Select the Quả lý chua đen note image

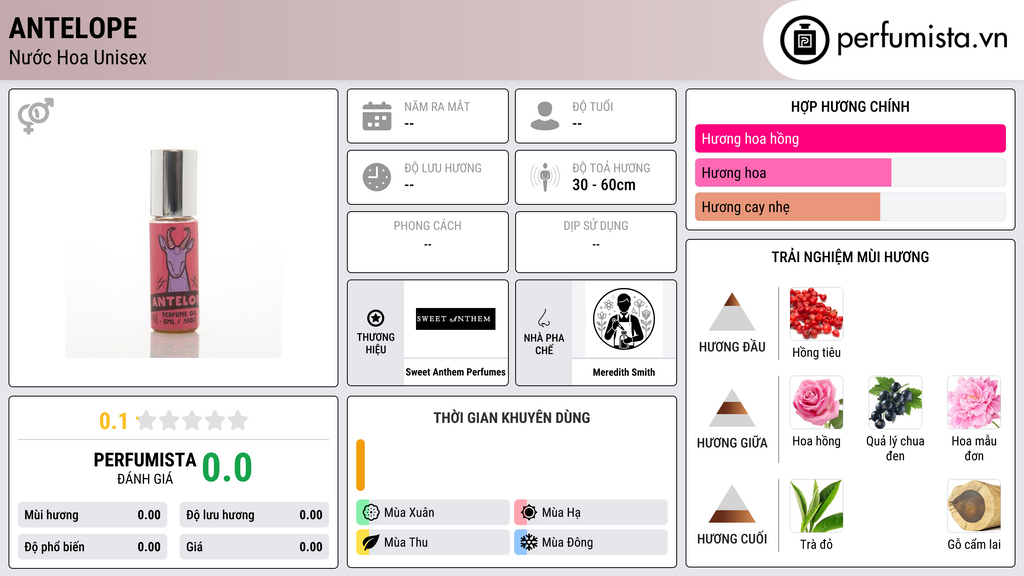[x=895, y=402]
